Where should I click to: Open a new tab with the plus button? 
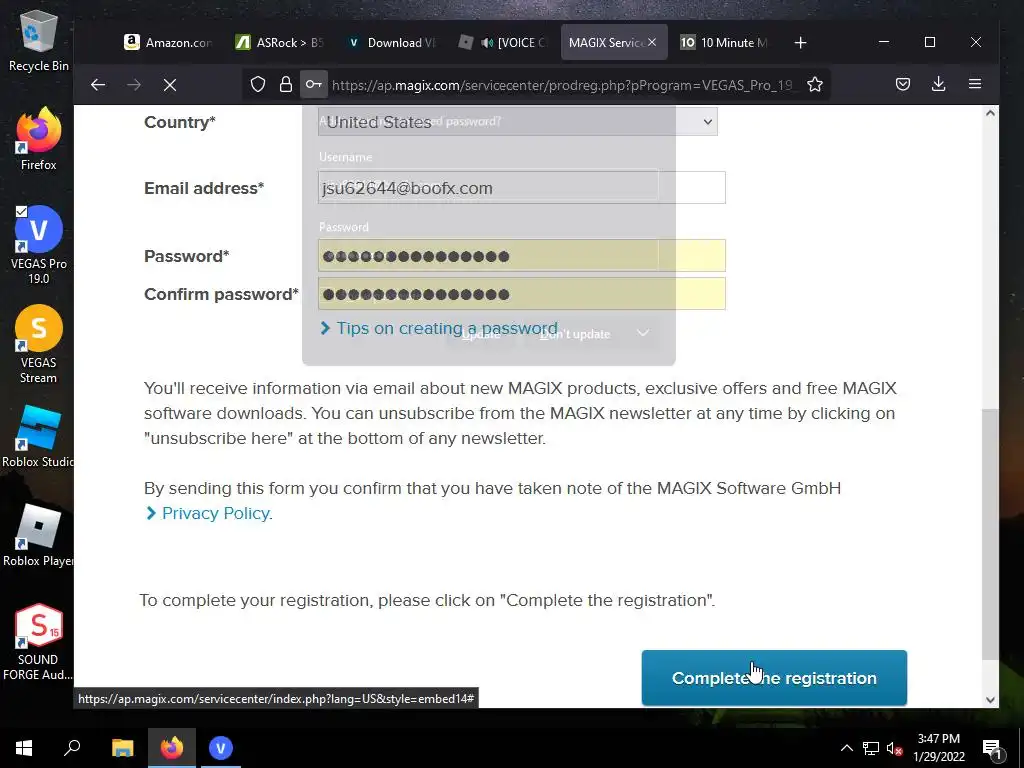[x=800, y=42]
